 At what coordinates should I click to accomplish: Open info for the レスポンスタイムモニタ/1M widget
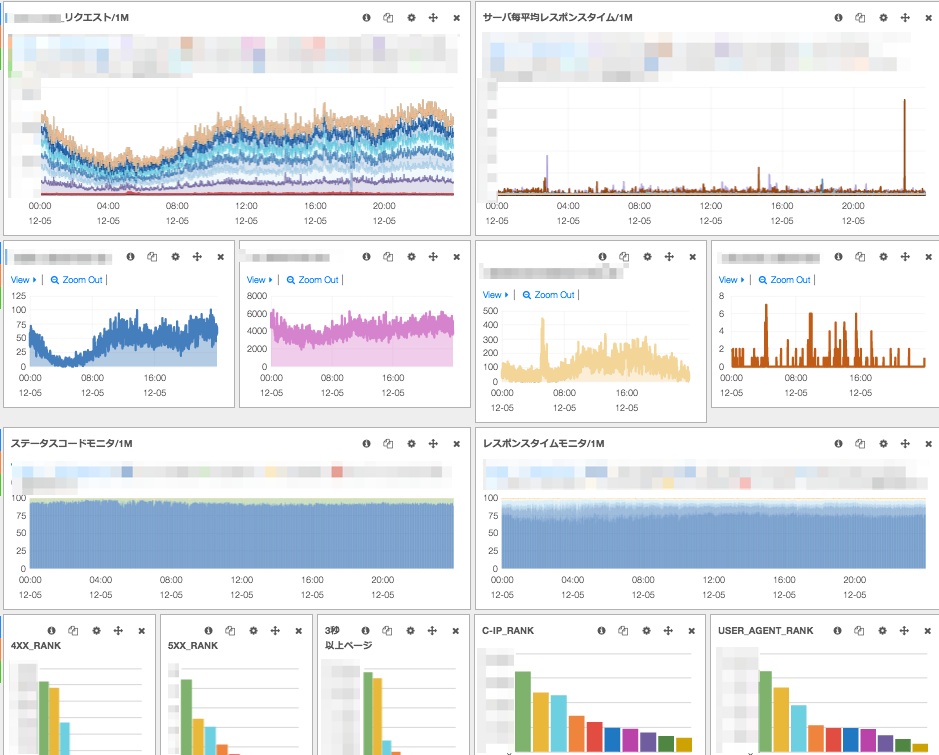tap(836, 443)
